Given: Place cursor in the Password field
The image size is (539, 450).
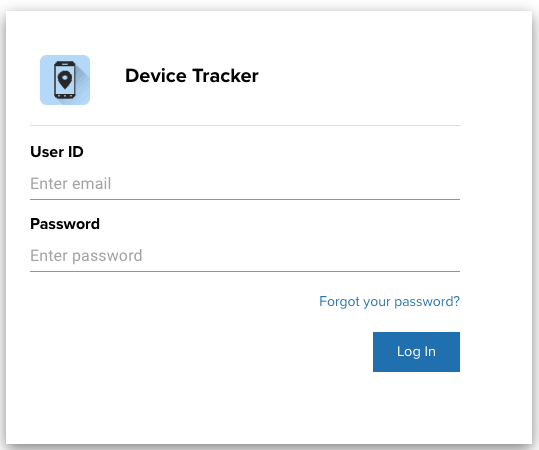Looking at the screenshot, I should [x=245, y=256].
